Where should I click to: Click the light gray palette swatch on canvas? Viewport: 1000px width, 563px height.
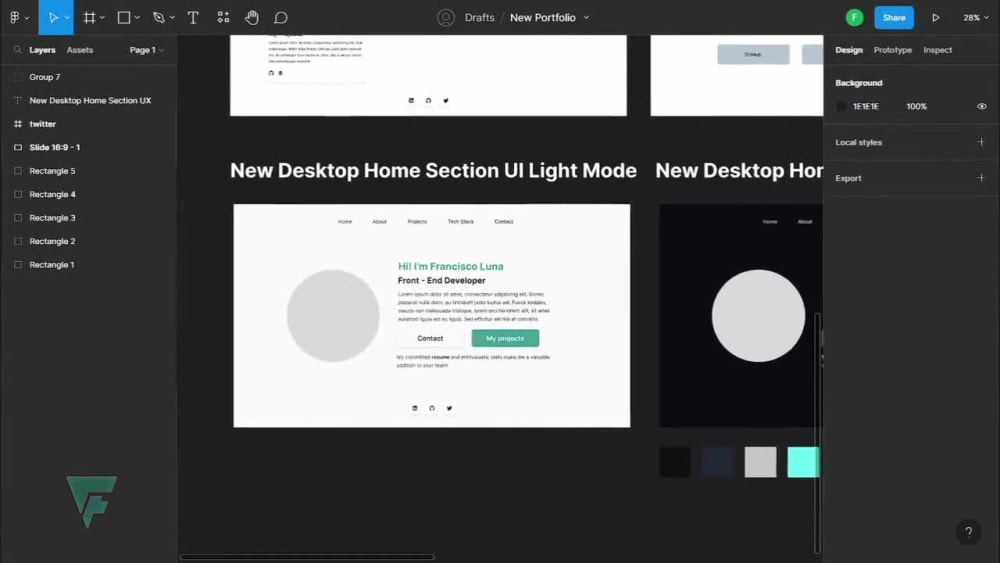760,462
